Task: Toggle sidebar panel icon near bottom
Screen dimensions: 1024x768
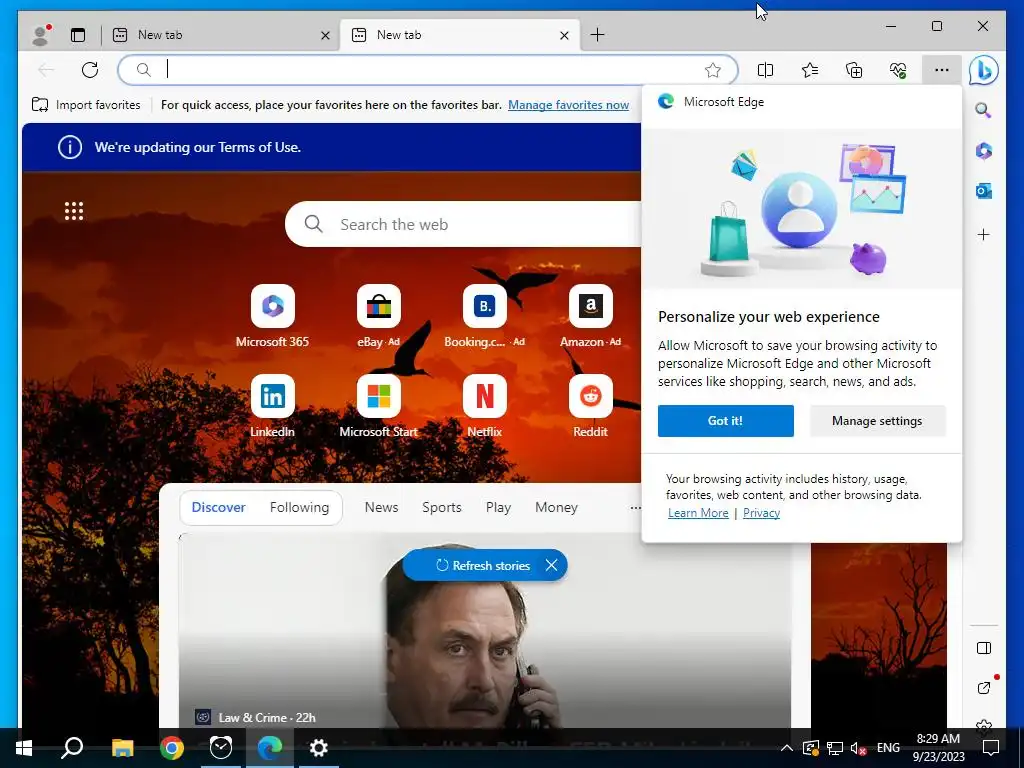Action: point(984,648)
